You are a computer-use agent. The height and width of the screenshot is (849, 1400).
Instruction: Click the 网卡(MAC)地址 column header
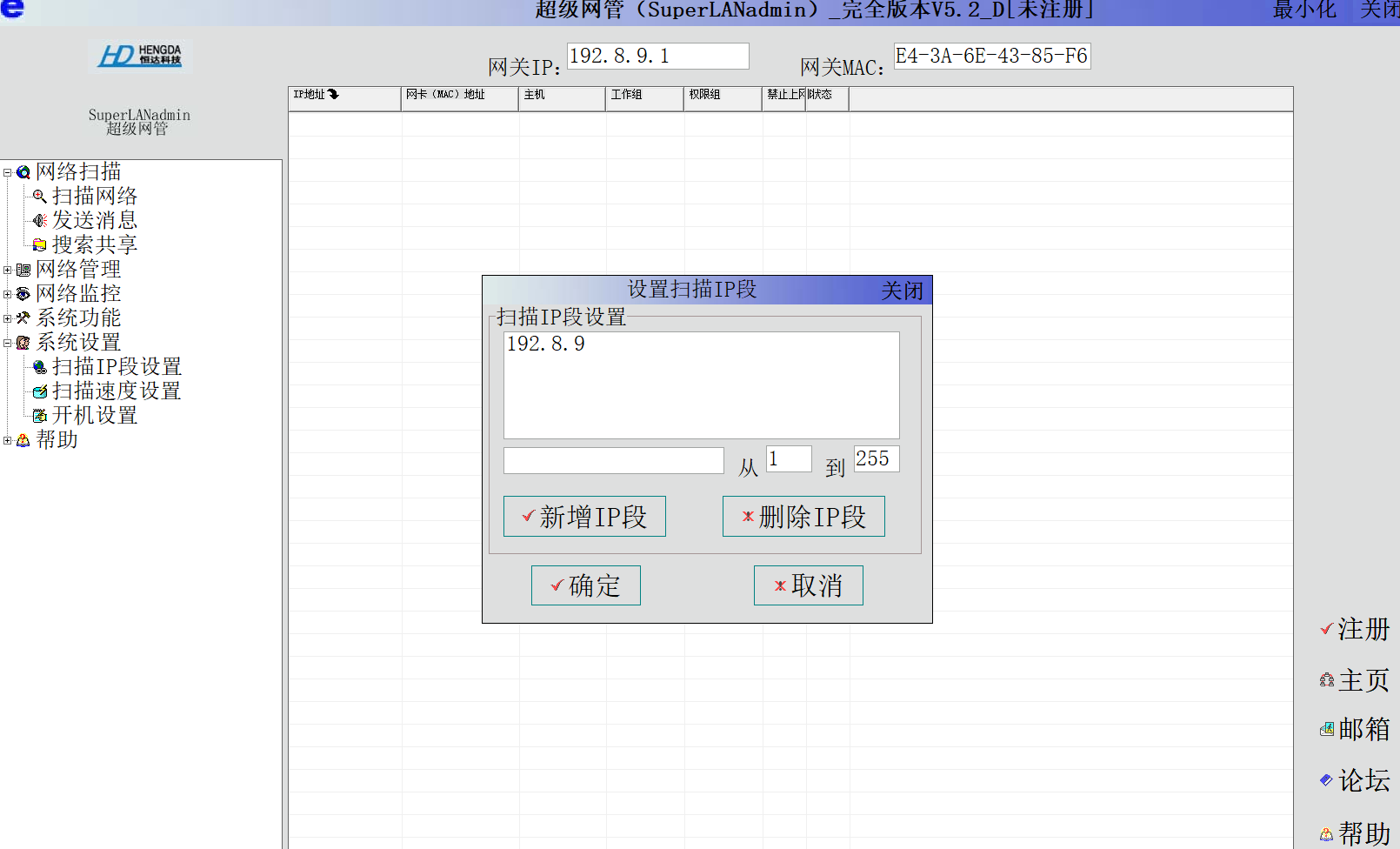460,98
